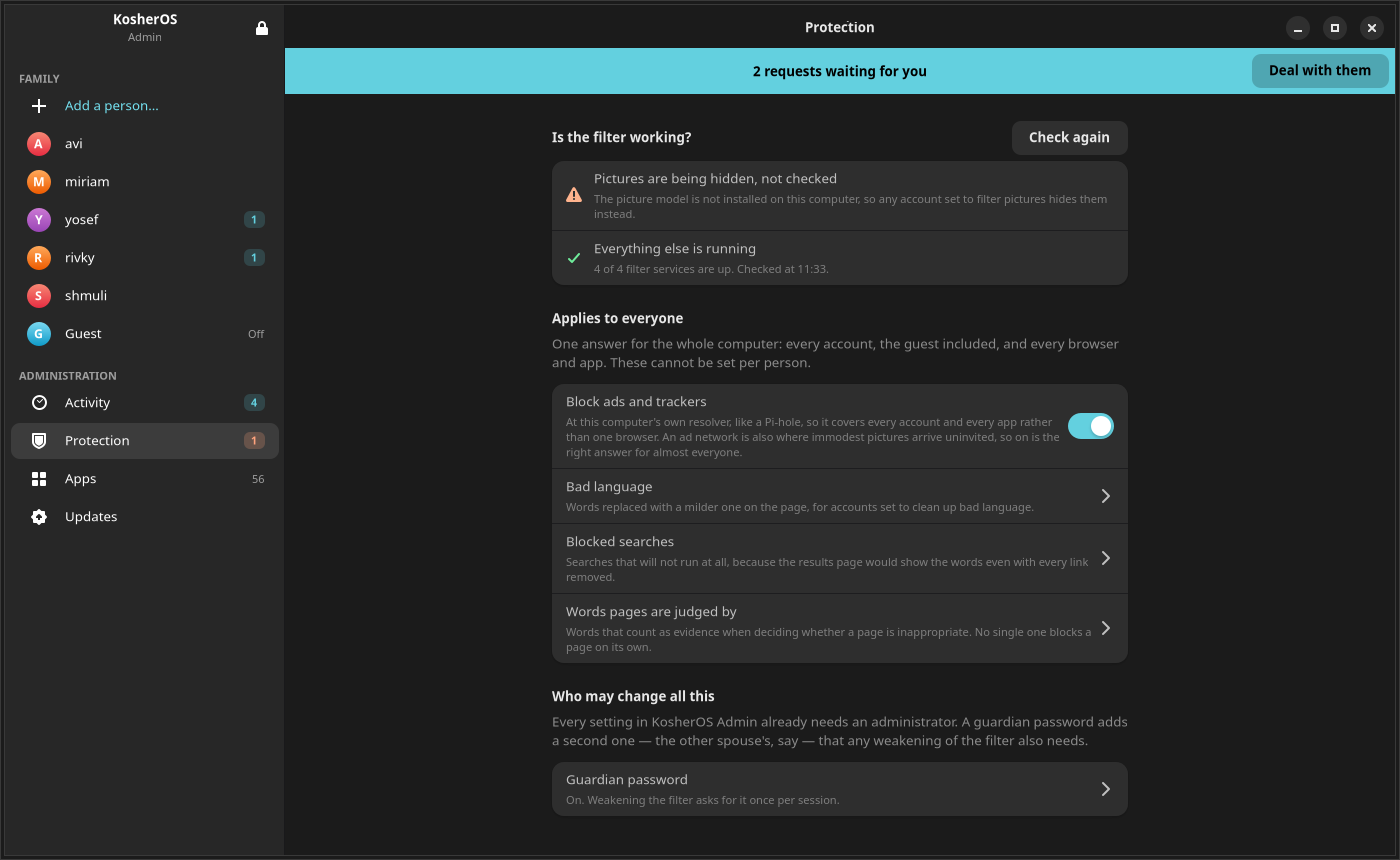The image size is (1400, 860).
Task: Select the Guest blue avatar icon
Action: coord(38,334)
